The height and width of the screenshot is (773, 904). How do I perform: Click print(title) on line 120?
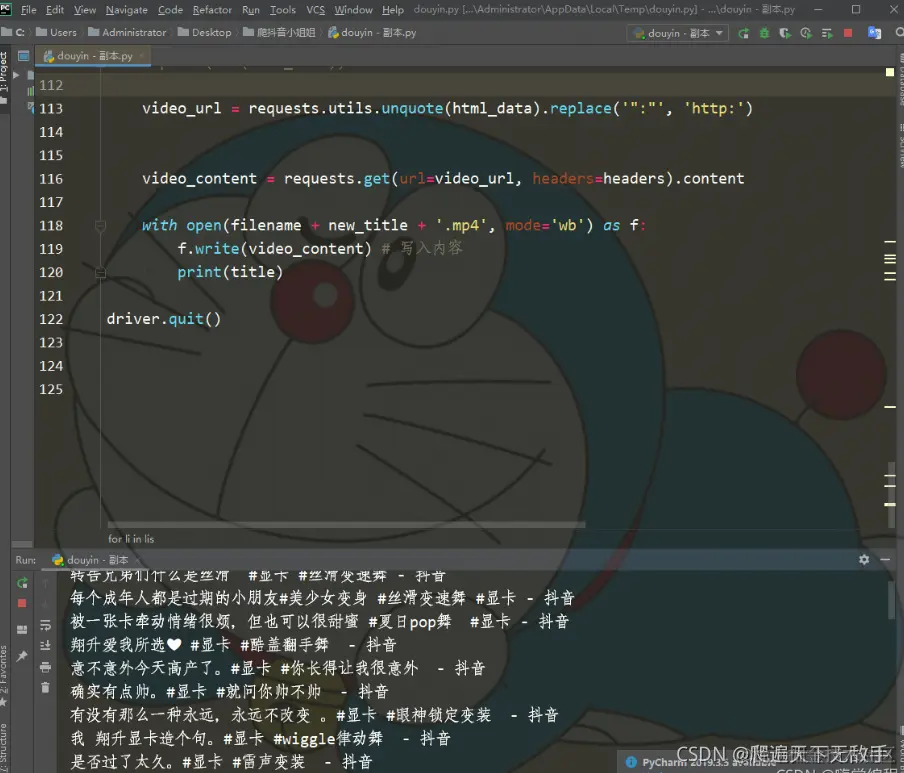click(230, 272)
